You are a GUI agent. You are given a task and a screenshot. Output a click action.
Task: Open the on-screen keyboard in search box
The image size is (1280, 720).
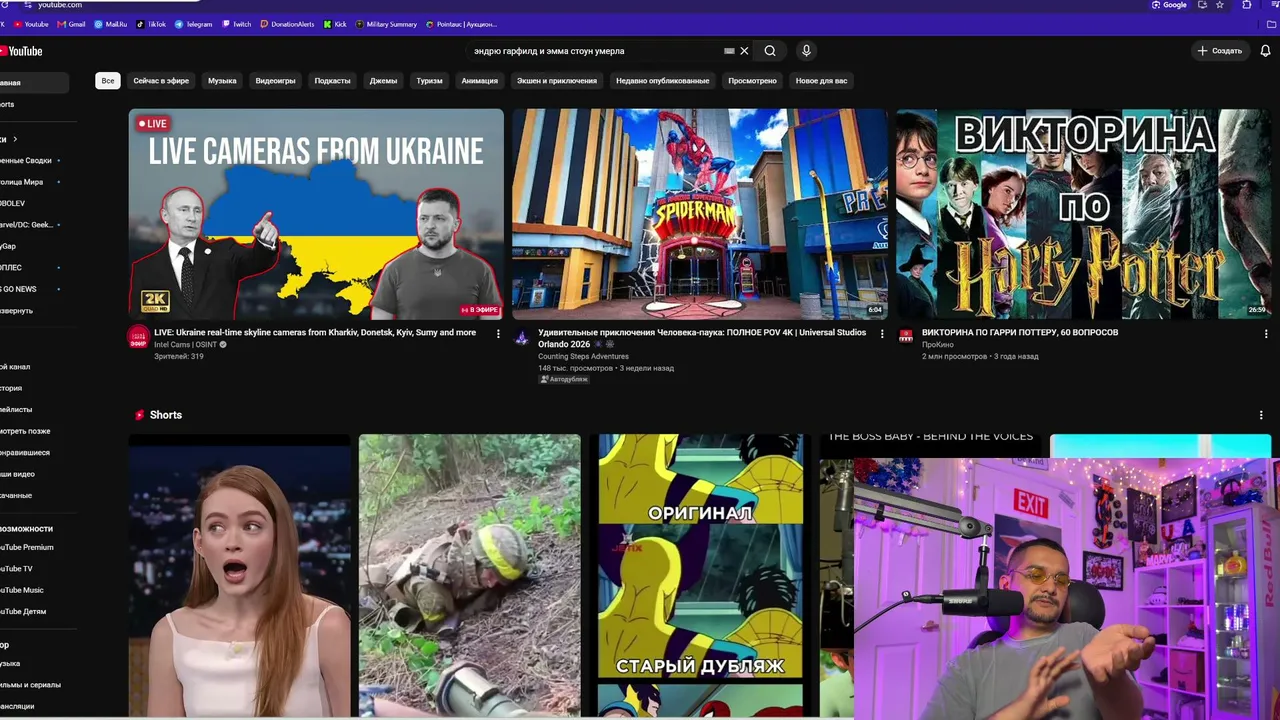[729, 51]
